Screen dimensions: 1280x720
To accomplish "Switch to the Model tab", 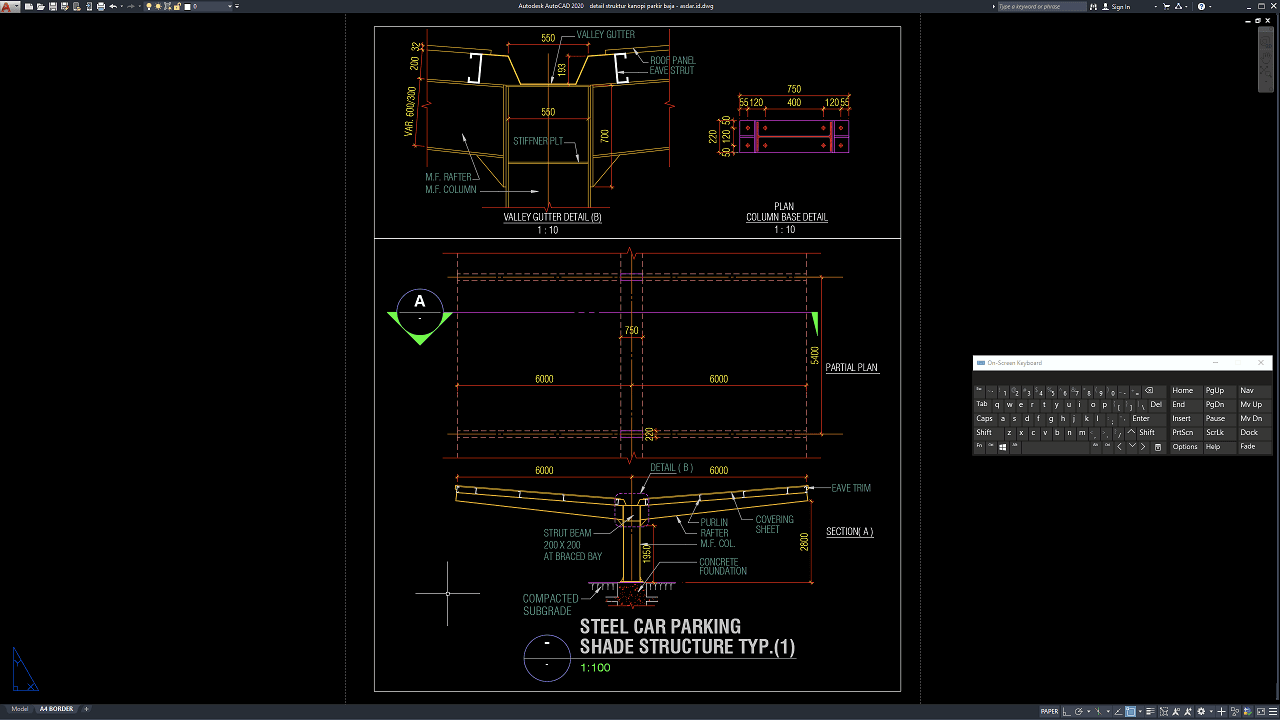I will tap(19, 709).
